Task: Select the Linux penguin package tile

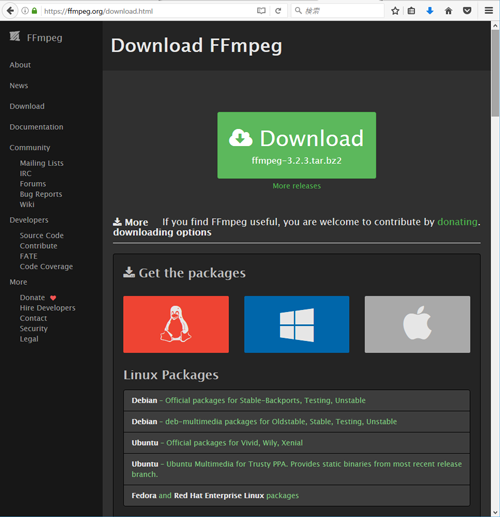Action: pyautogui.click(x=176, y=324)
